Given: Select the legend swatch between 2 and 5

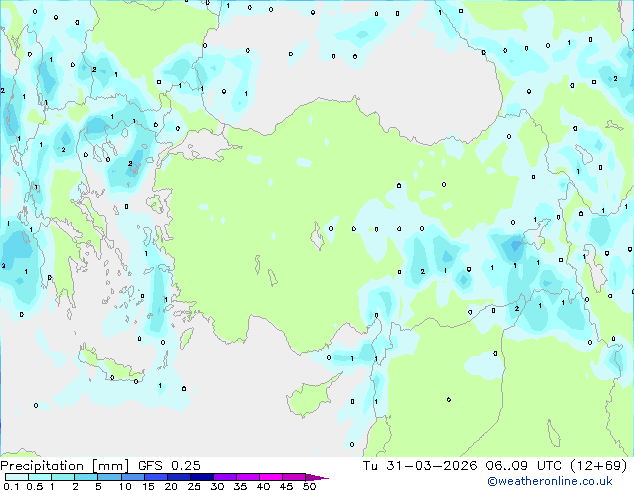Looking at the screenshot, I should 86,477.
